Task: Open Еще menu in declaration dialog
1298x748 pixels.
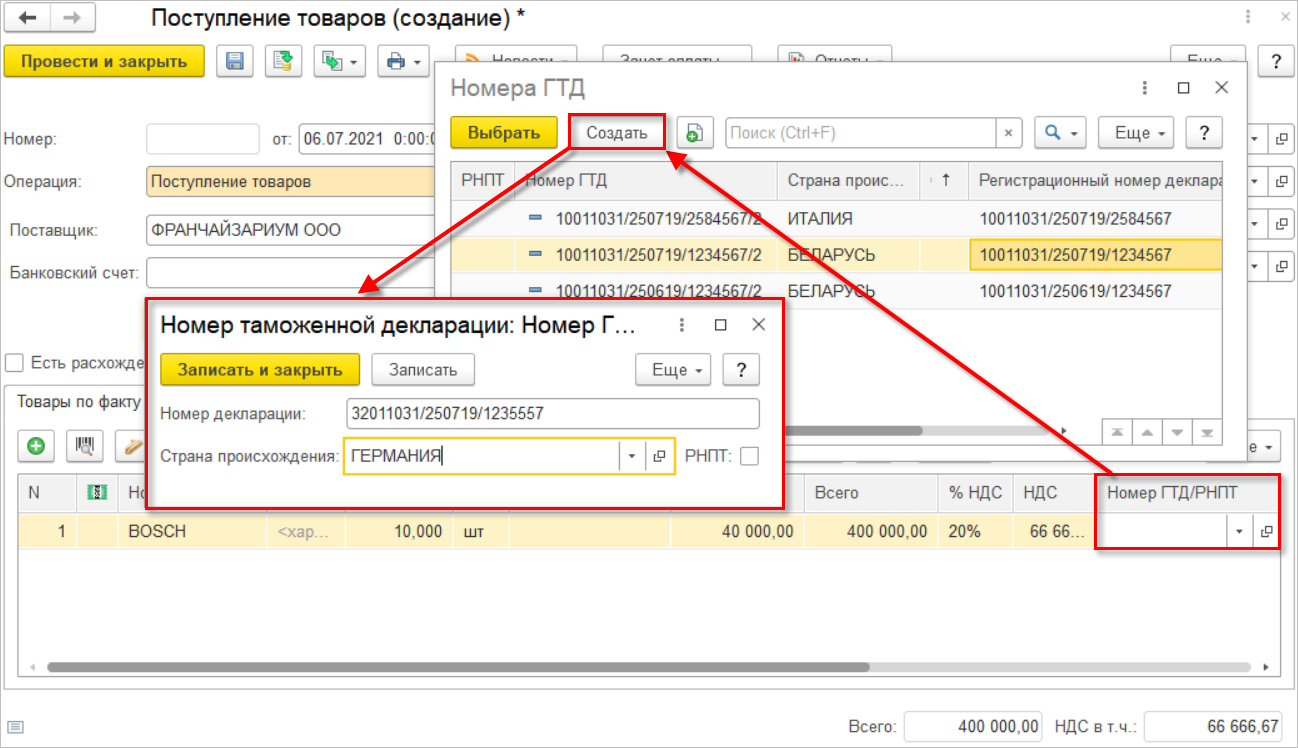Action: (673, 369)
